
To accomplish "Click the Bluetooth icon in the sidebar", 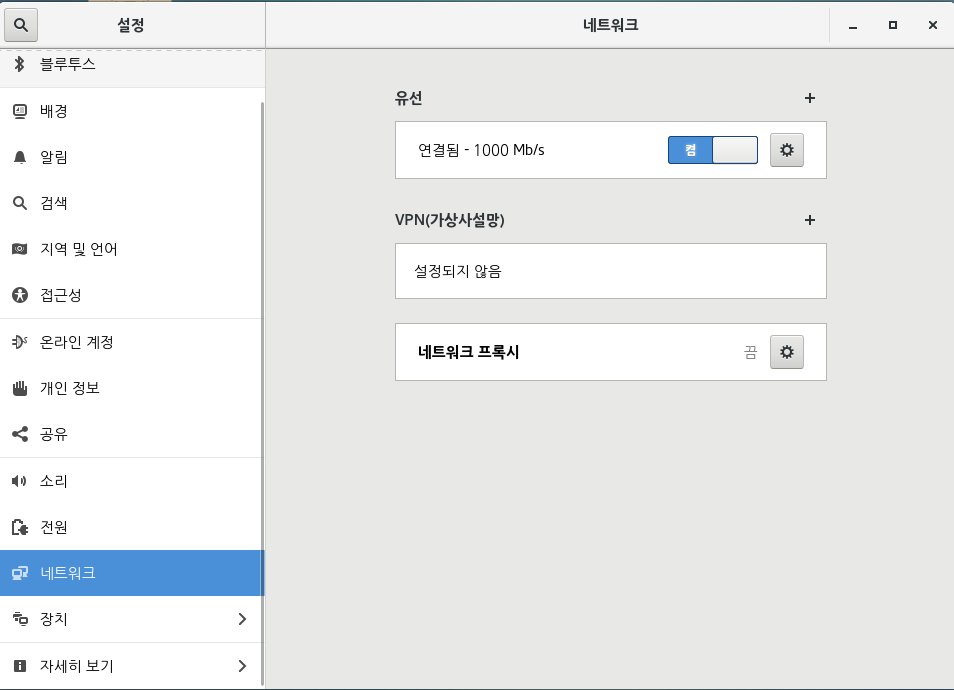I will pyautogui.click(x=19, y=64).
